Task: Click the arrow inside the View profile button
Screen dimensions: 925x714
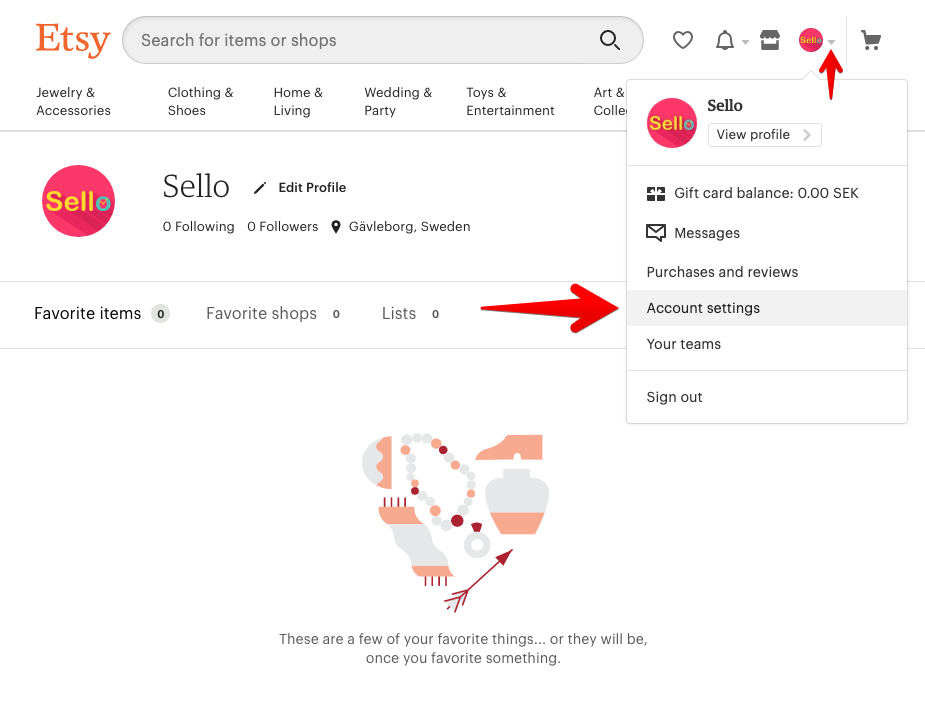Action: (x=807, y=134)
